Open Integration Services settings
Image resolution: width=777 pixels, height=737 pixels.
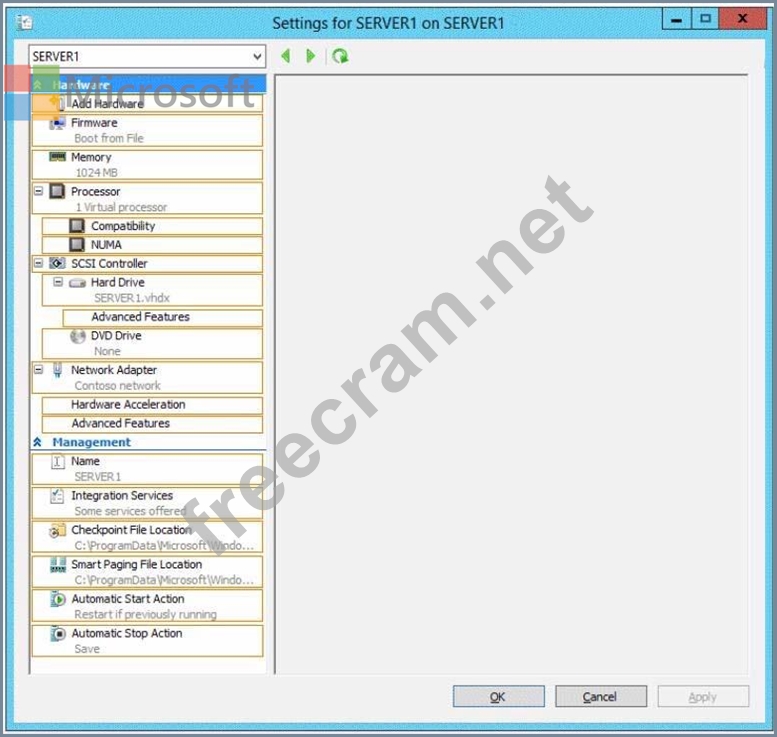(x=147, y=503)
